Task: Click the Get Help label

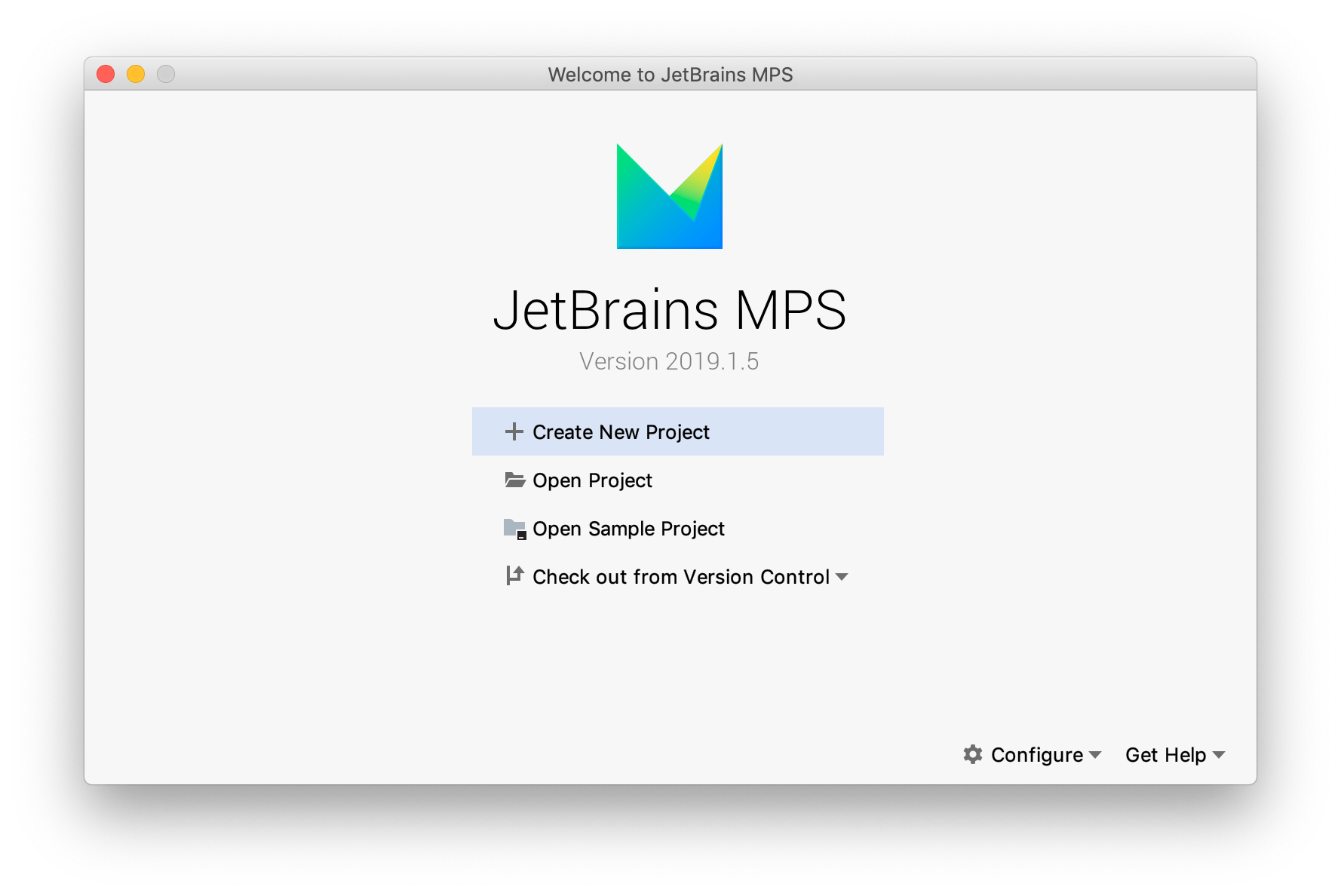Action: click(x=1165, y=754)
